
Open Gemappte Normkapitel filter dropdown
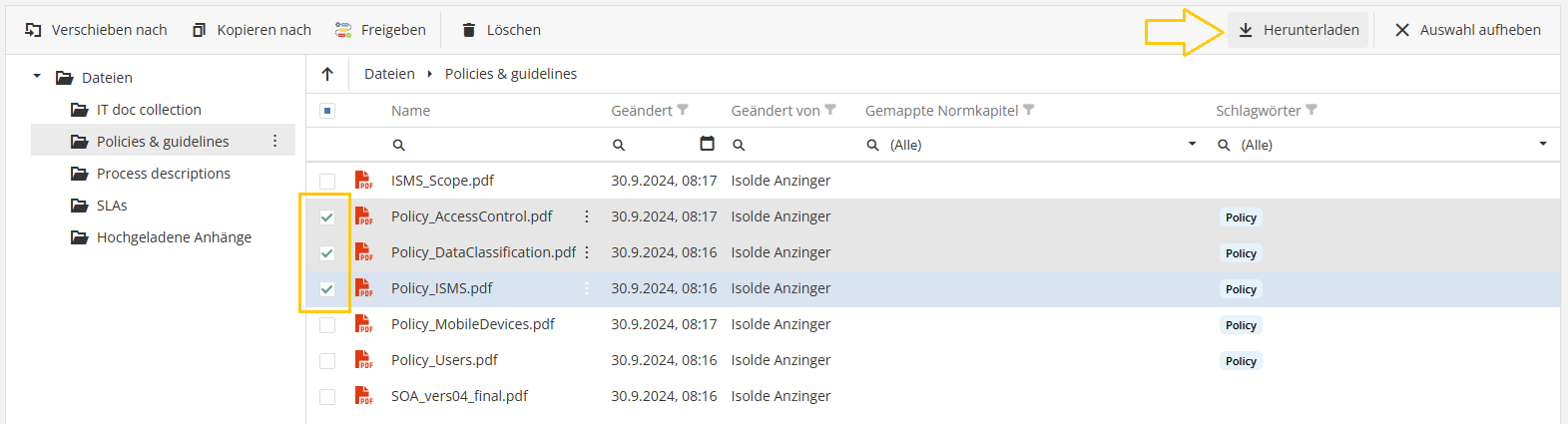coord(1192,145)
